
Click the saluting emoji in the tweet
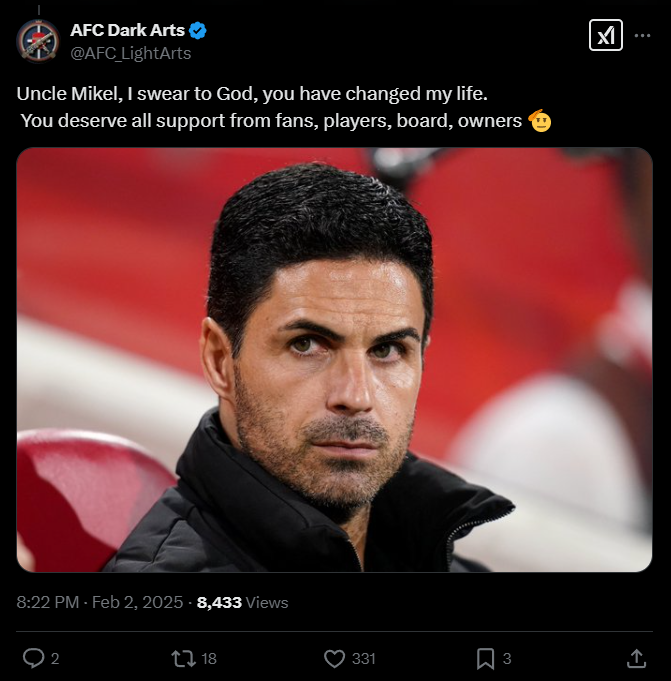[540, 121]
